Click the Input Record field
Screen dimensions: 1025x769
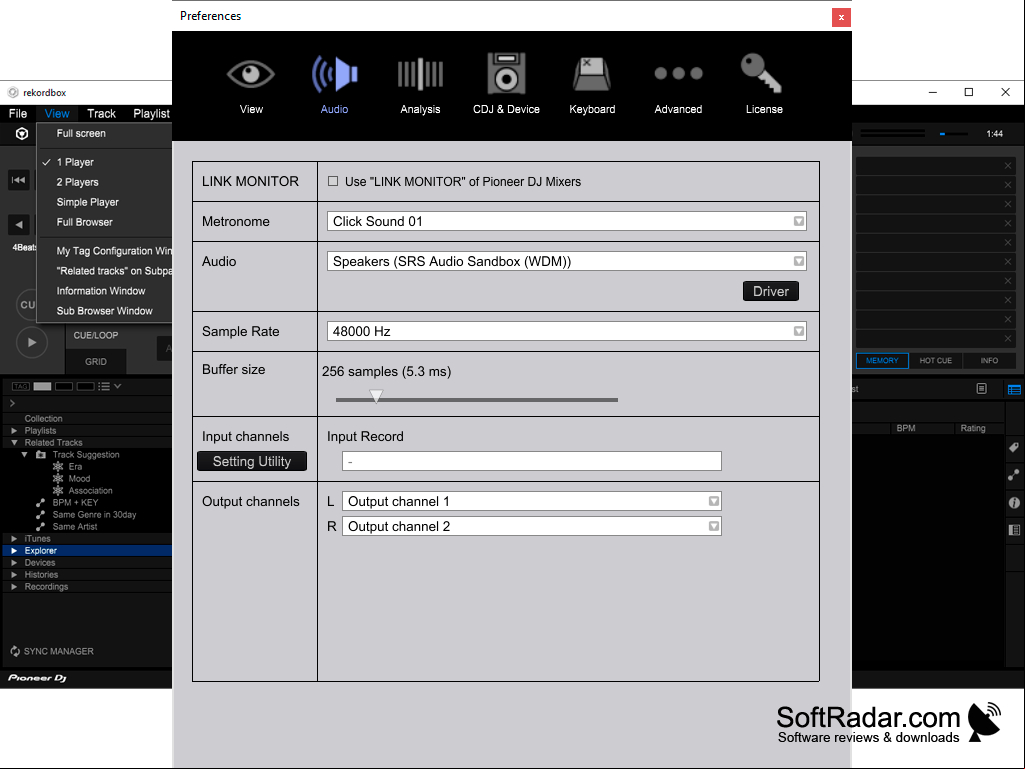[x=531, y=461]
